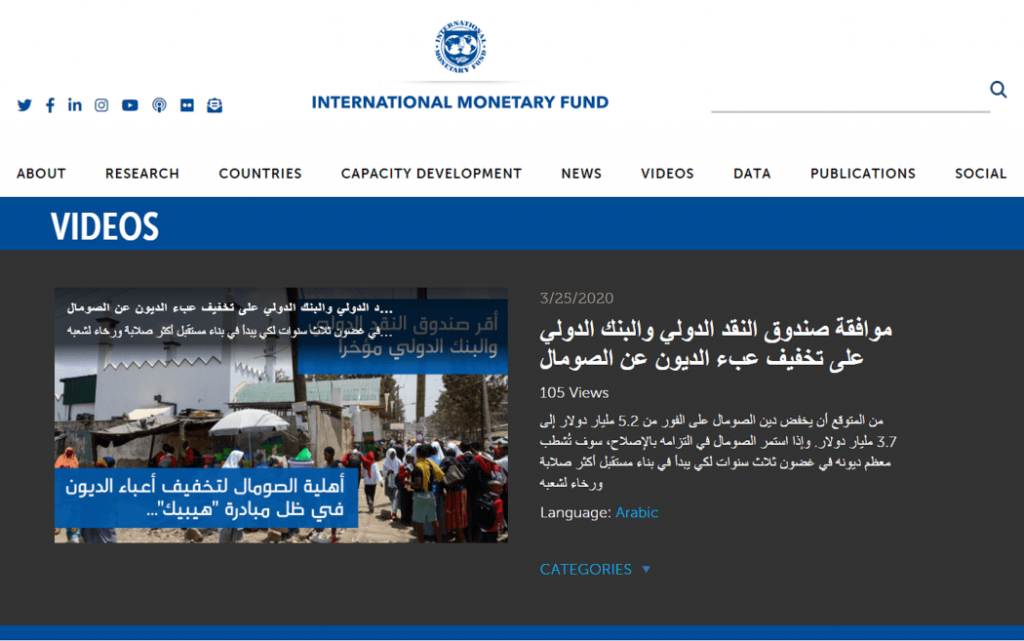
Task: Select RESEARCH in navigation bar
Action: coord(142,173)
